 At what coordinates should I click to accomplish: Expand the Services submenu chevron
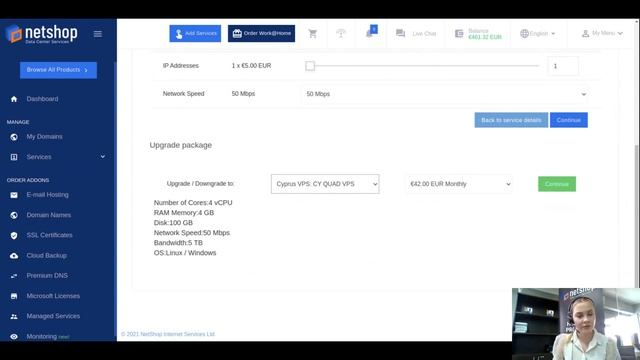pos(103,157)
